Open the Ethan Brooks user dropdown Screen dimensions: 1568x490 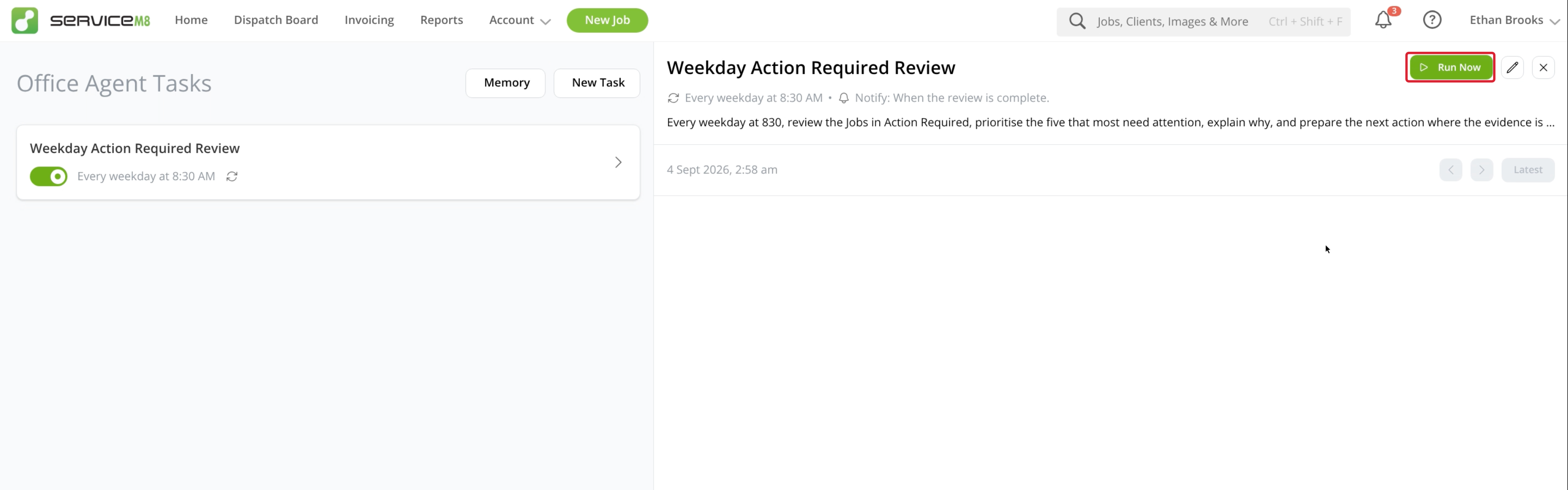(x=1514, y=20)
